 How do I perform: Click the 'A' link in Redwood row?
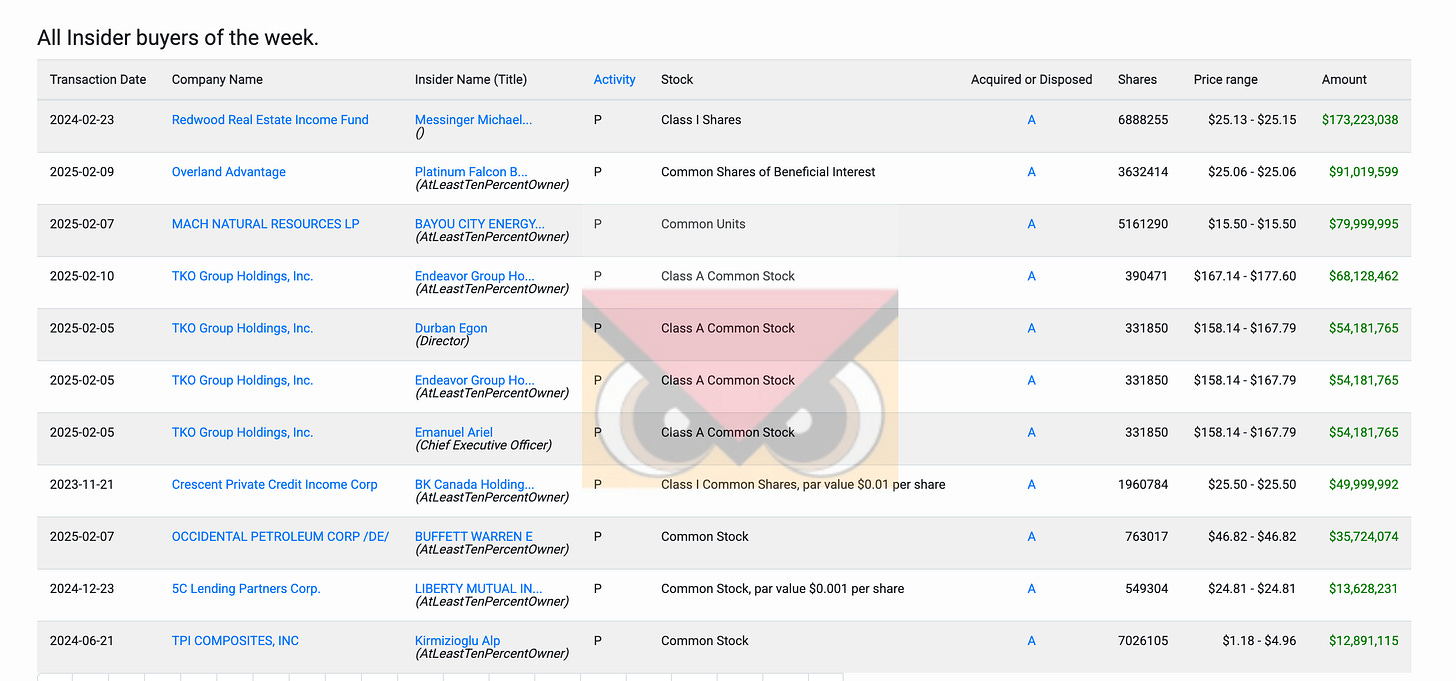pyautogui.click(x=1031, y=119)
